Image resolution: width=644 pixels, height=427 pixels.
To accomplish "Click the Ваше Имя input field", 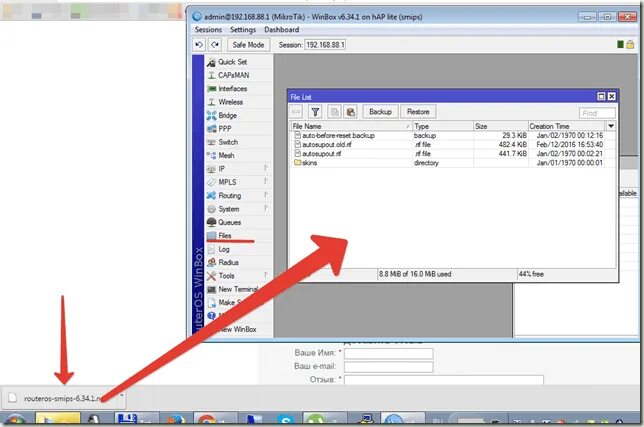I will click(x=389, y=353).
